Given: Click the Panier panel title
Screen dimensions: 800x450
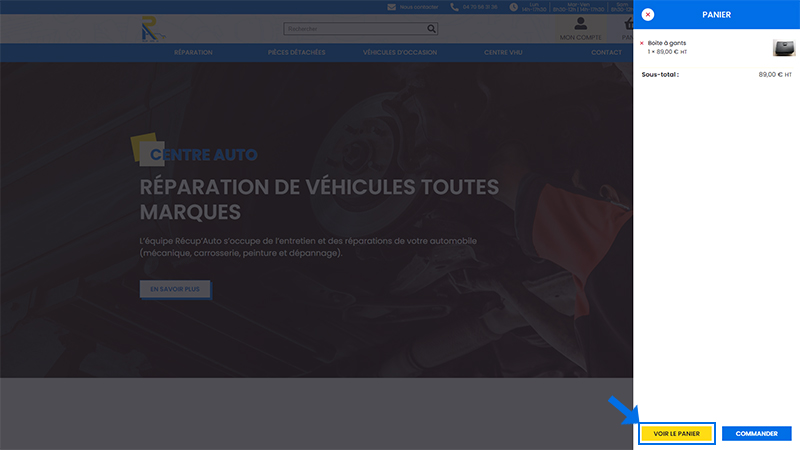Looking at the screenshot, I should point(716,15).
